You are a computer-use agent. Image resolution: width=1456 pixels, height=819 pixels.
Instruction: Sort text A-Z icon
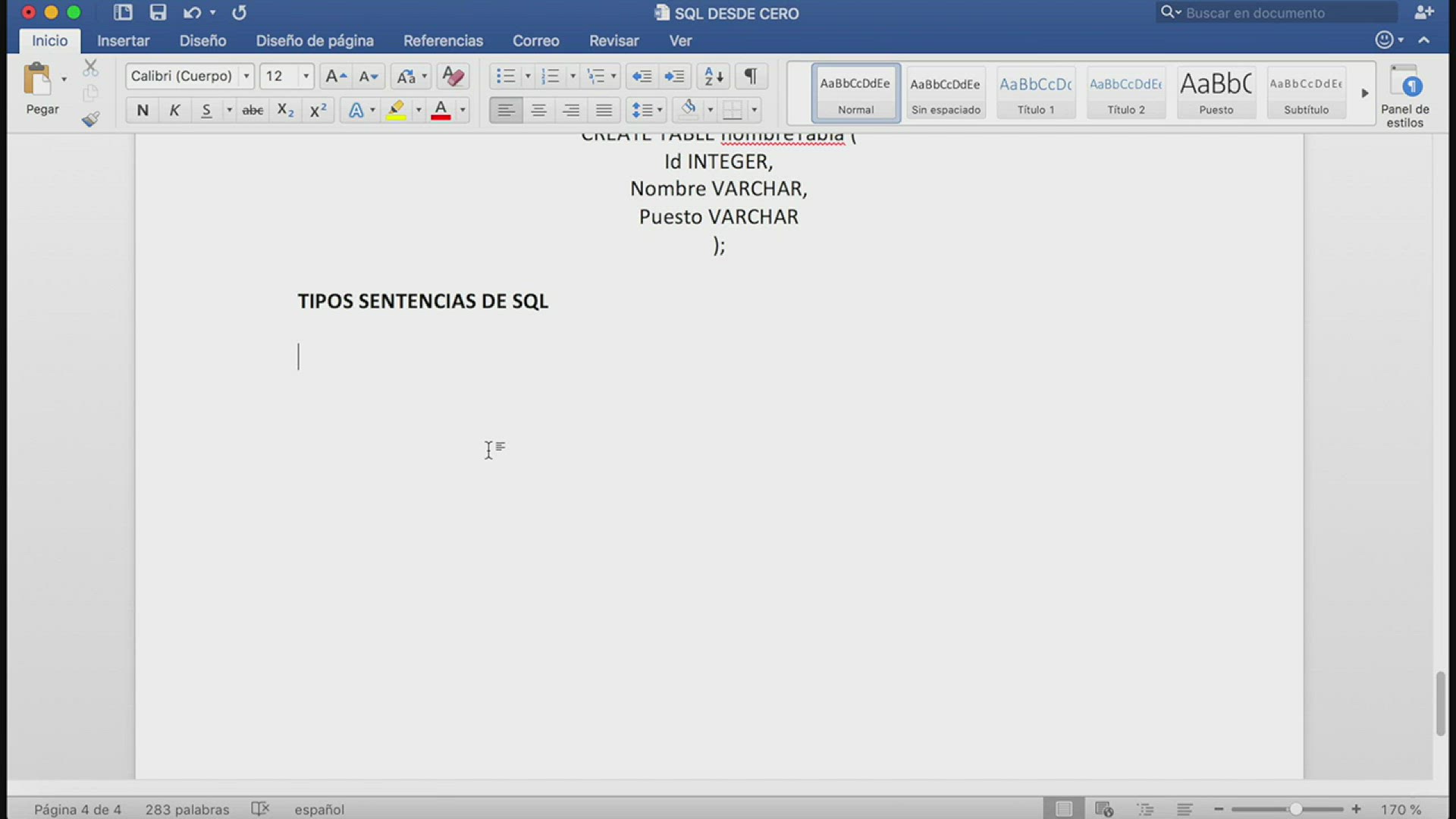(714, 76)
